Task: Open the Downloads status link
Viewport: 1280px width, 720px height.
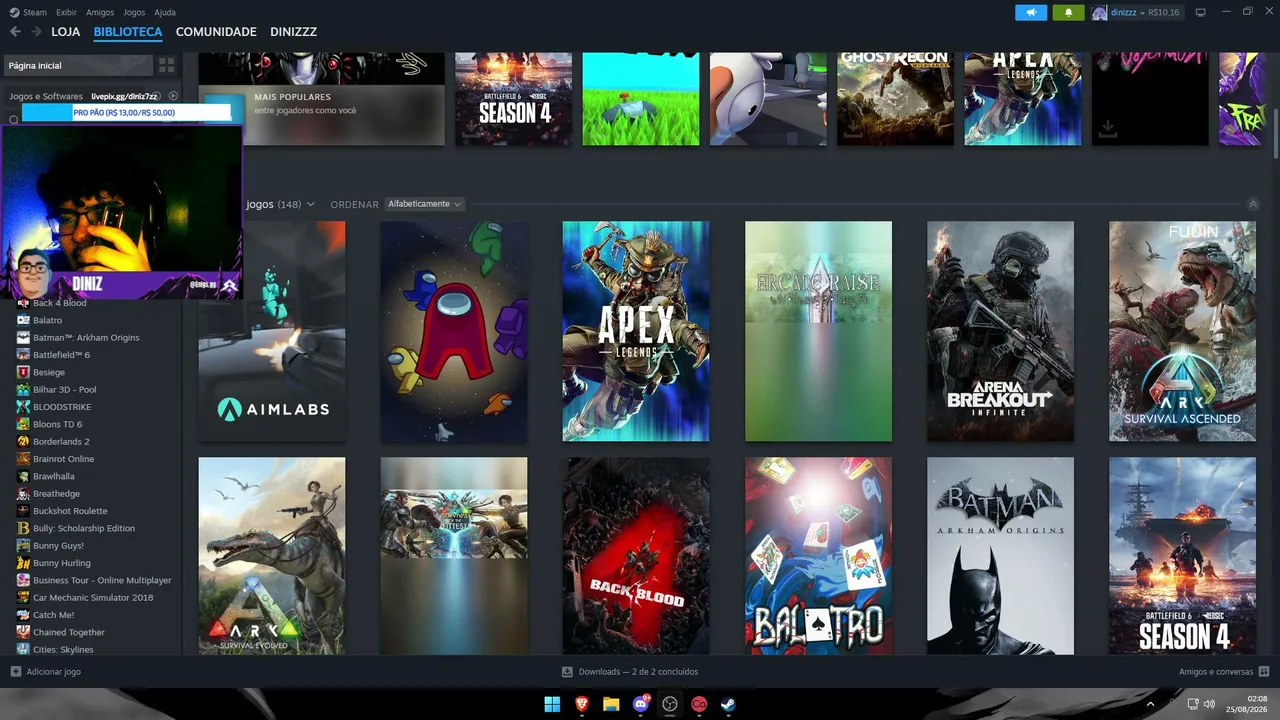Action: tap(630, 672)
